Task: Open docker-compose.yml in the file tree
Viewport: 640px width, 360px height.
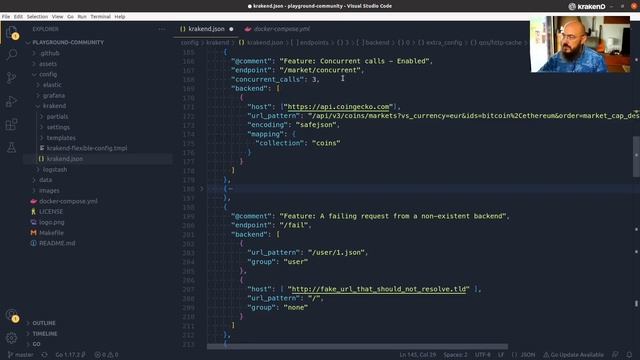Action: click(68, 201)
